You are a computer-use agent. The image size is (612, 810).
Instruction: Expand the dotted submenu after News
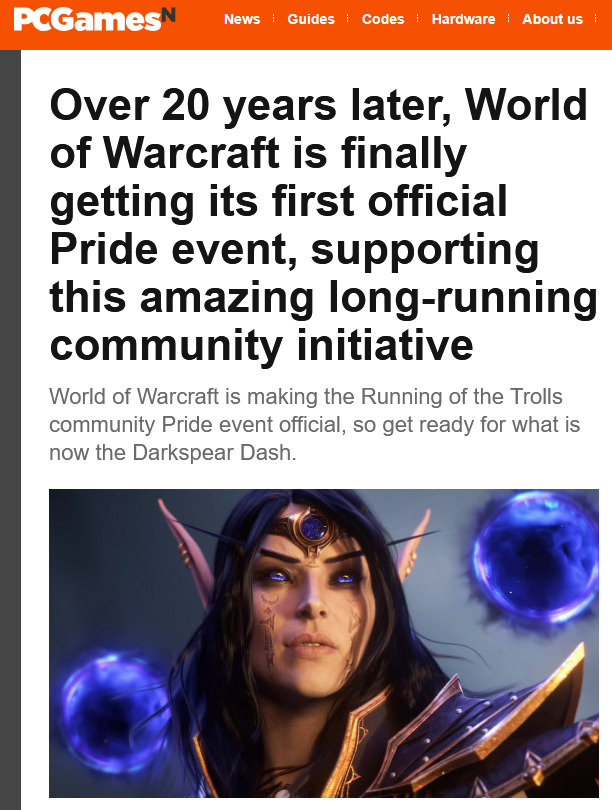pyautogui.click(x=273, y=19)
